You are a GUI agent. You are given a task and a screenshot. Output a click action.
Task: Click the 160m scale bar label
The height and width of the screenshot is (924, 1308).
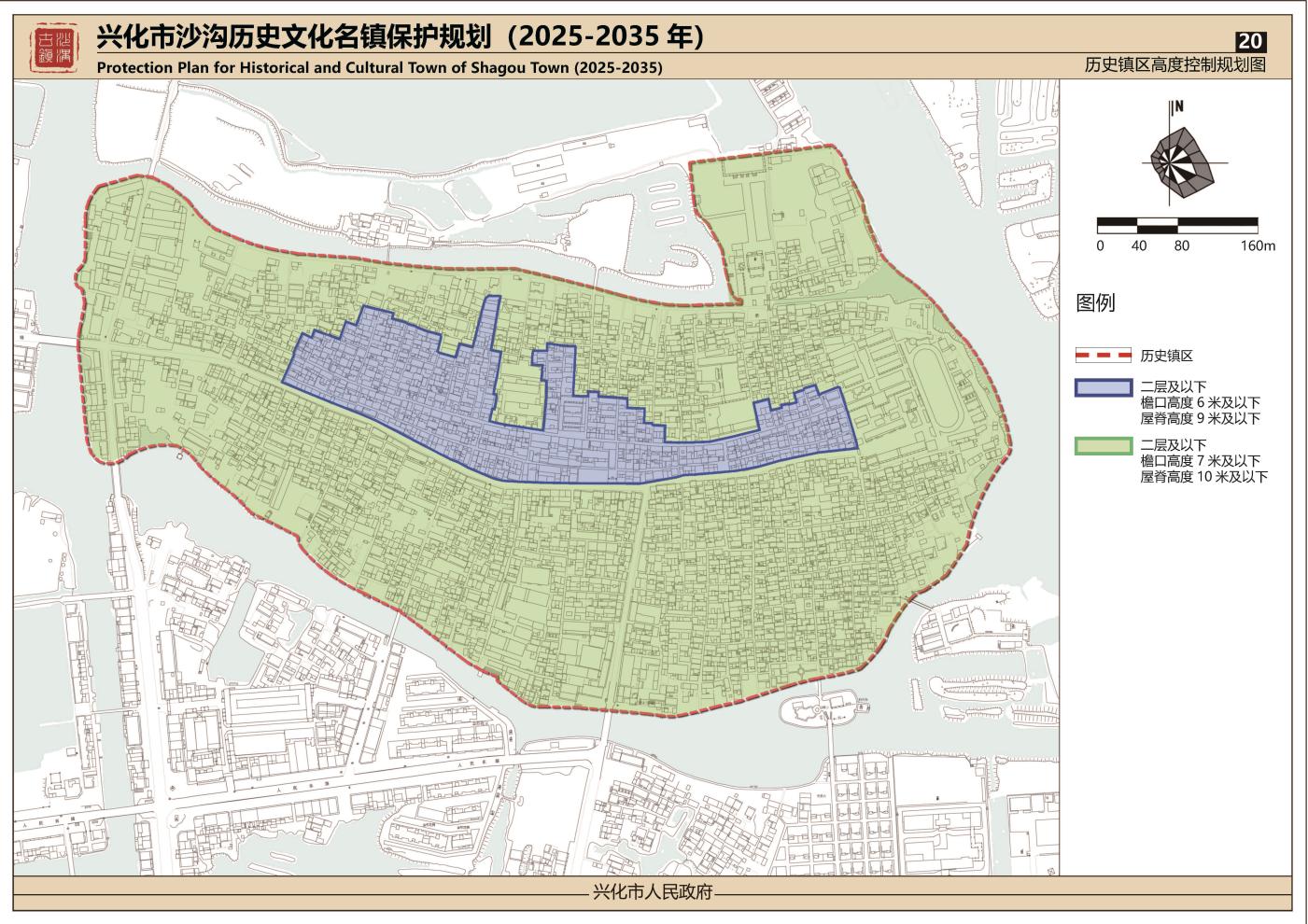tap(1258, 246)
